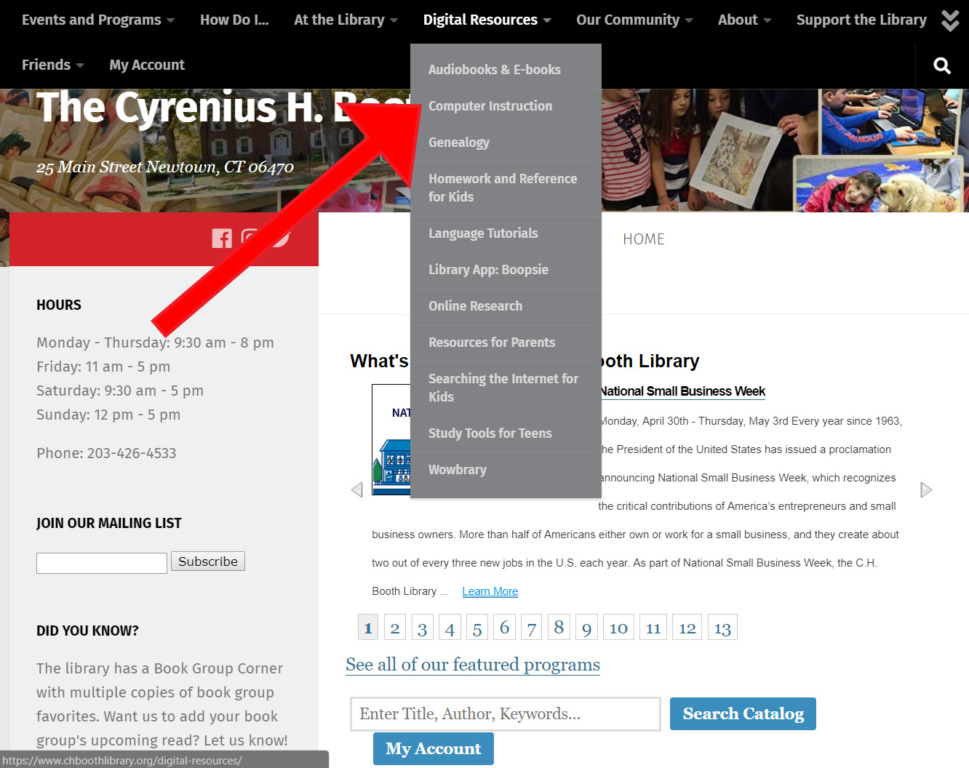Jump to featured slide 13

click(x=722, y=628)
